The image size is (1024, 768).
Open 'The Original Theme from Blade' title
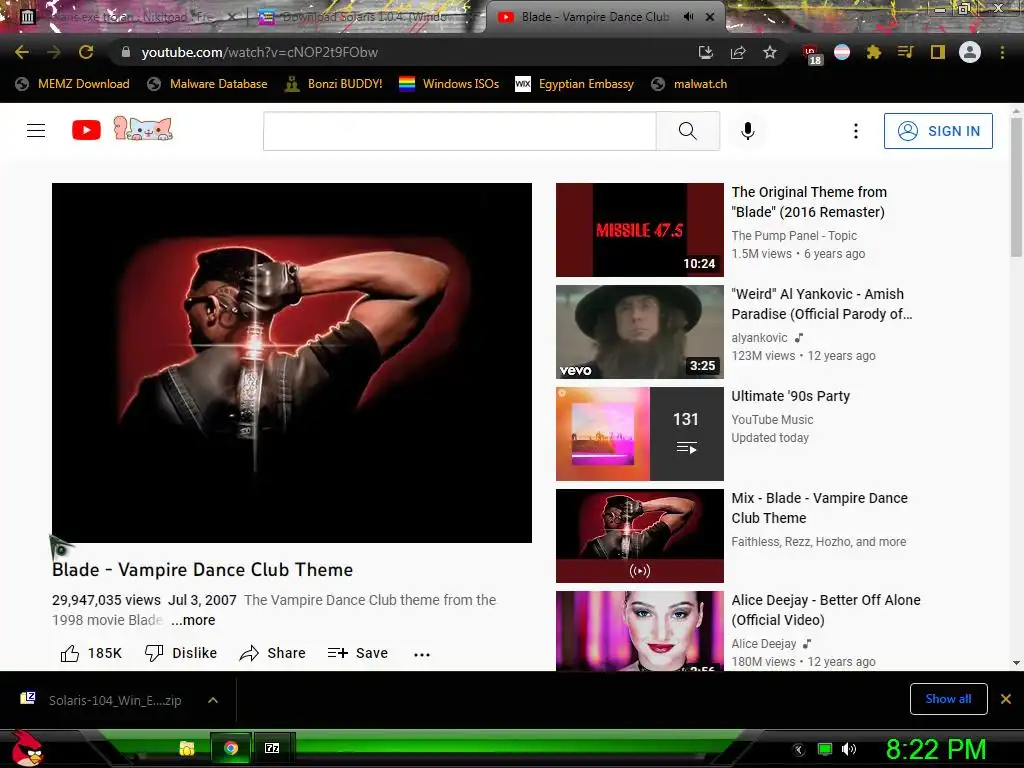(808, 202)
